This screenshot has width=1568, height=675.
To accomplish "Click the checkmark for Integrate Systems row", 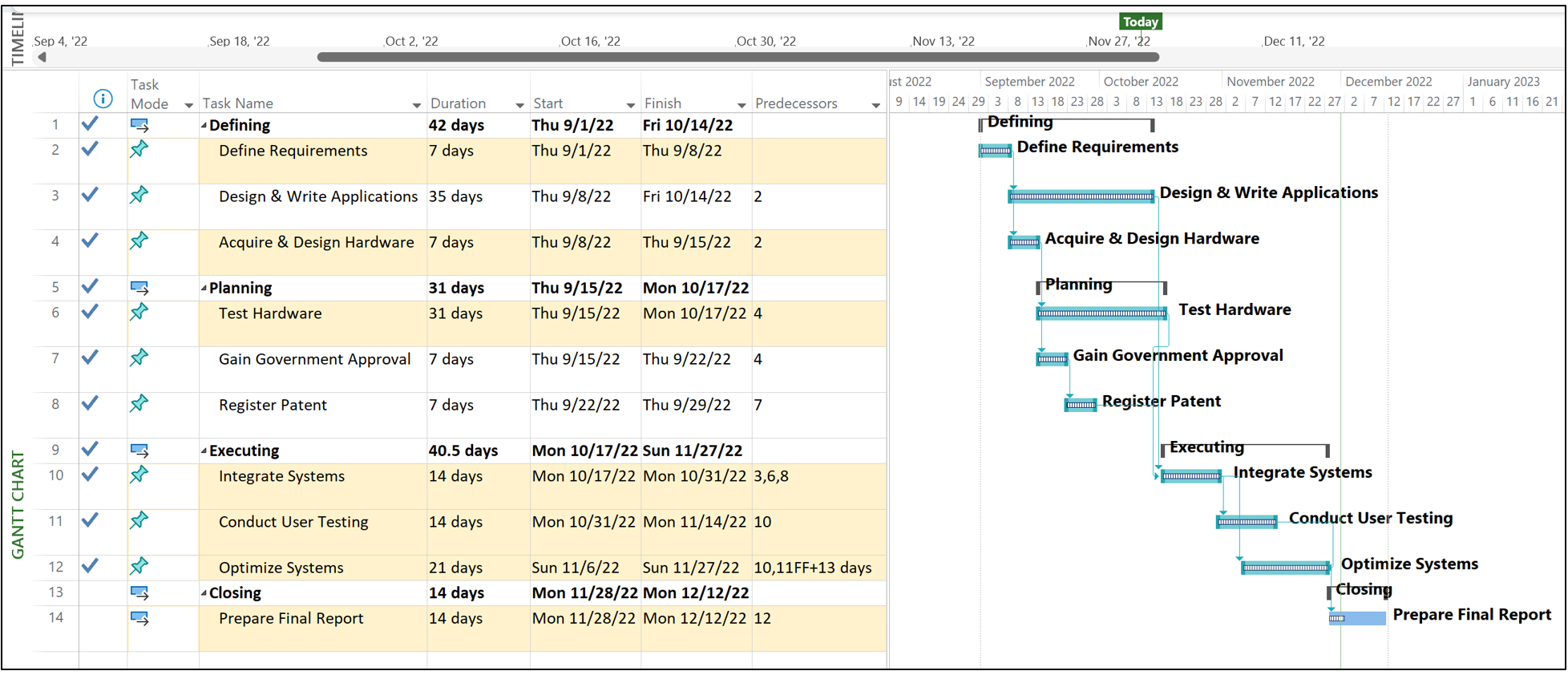I will pyautogui.click(x=90, y=475).
